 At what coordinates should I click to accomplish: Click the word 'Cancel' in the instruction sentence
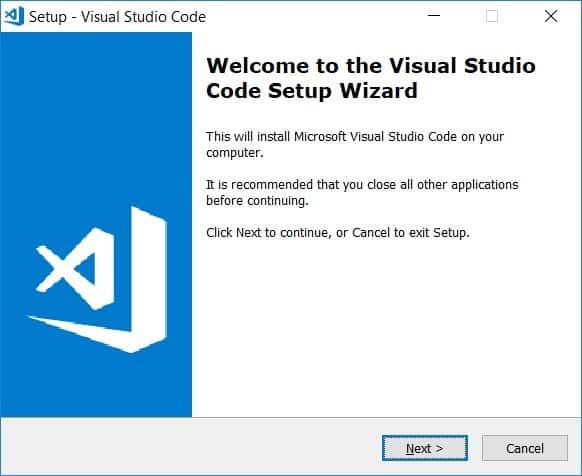click(x=371, y=233)
